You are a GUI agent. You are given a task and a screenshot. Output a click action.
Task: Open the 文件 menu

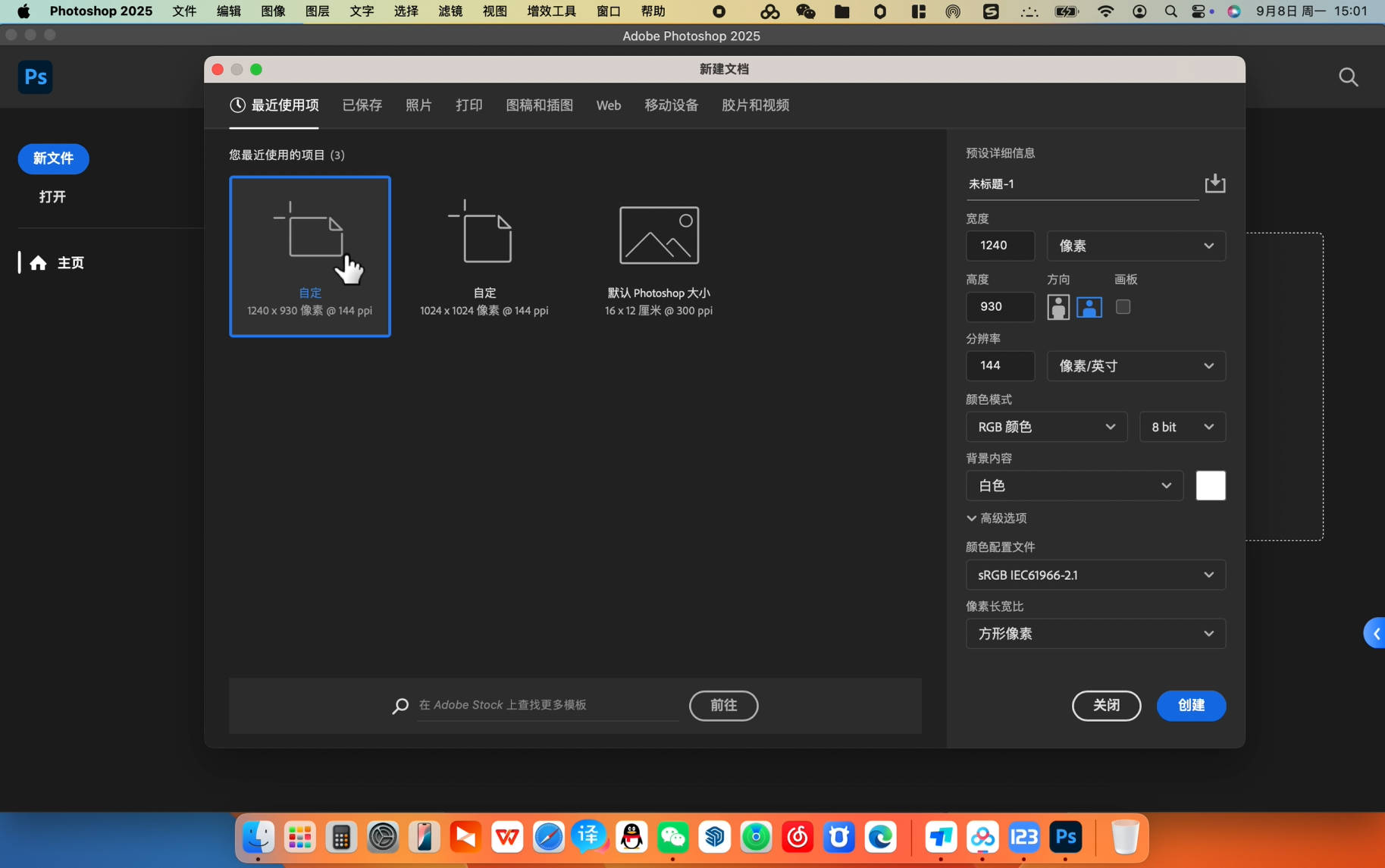click(x=183, y=11)
